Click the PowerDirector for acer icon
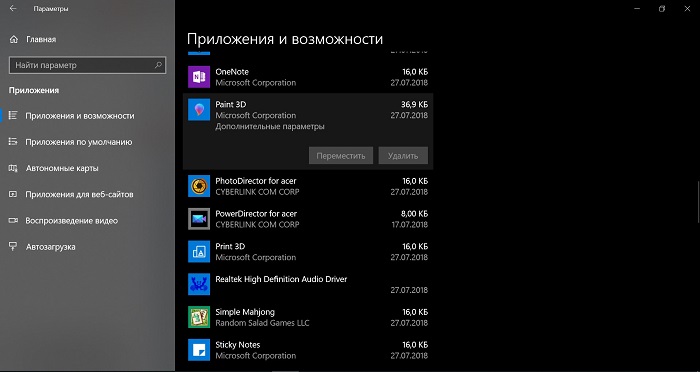 tap(199, 219)
